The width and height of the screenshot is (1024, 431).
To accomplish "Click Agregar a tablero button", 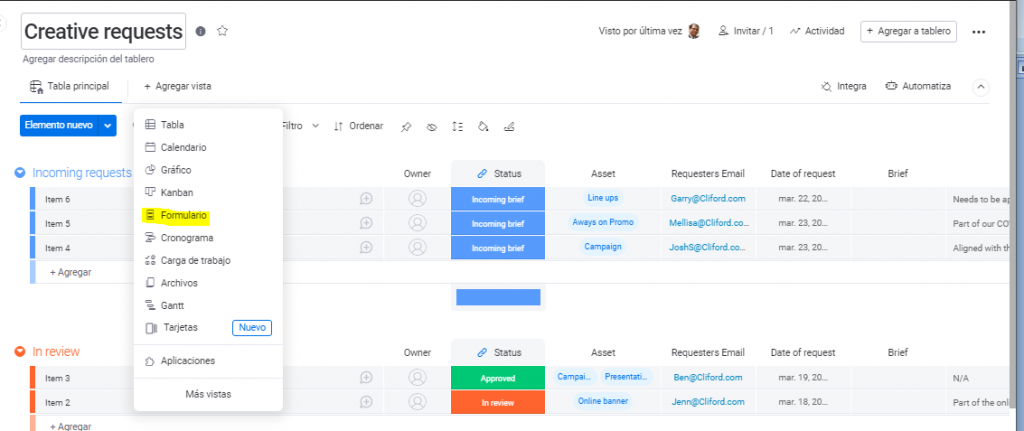I will tap(908, 31).
